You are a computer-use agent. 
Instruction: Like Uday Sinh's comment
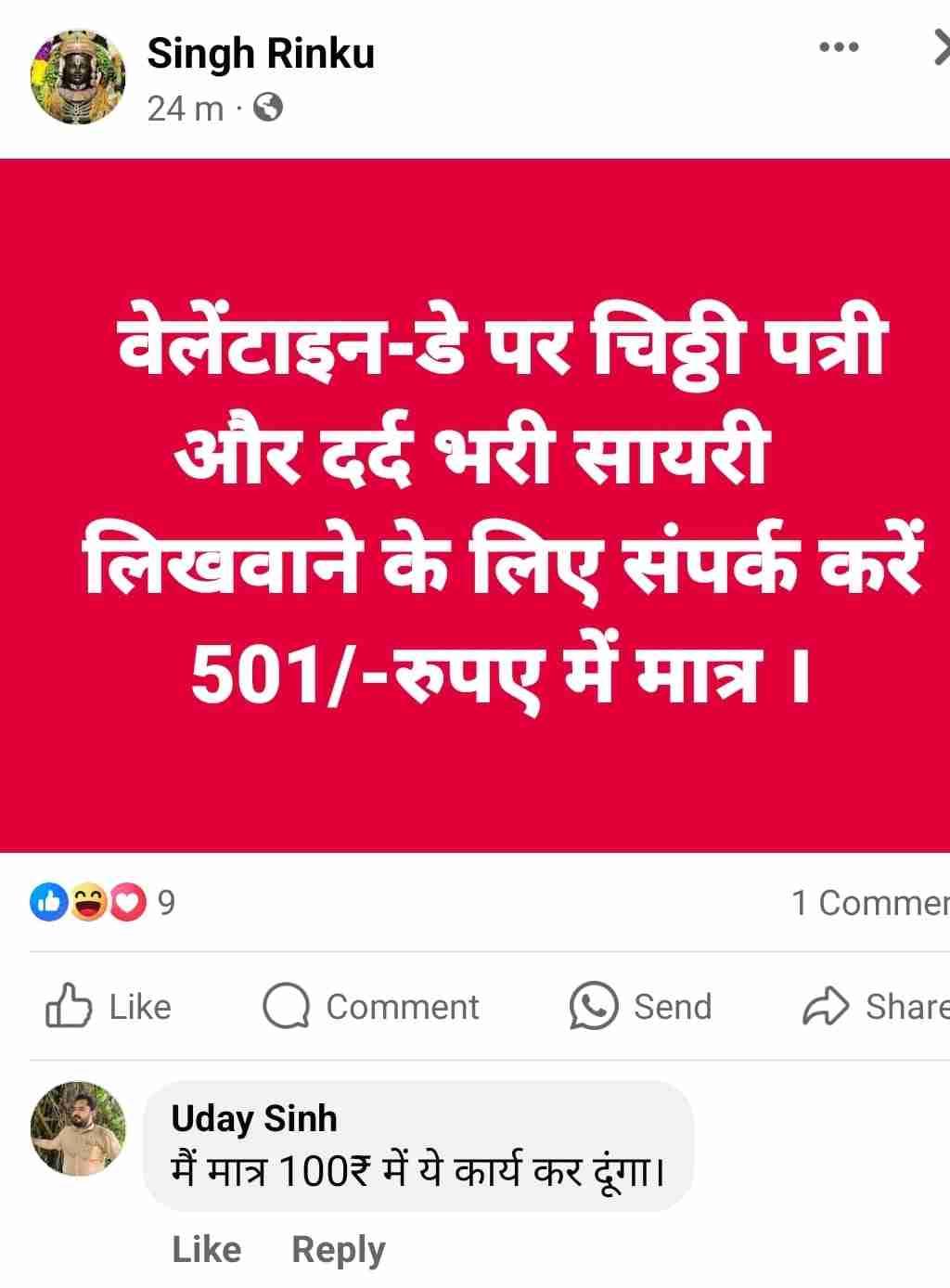[206, 1249]
